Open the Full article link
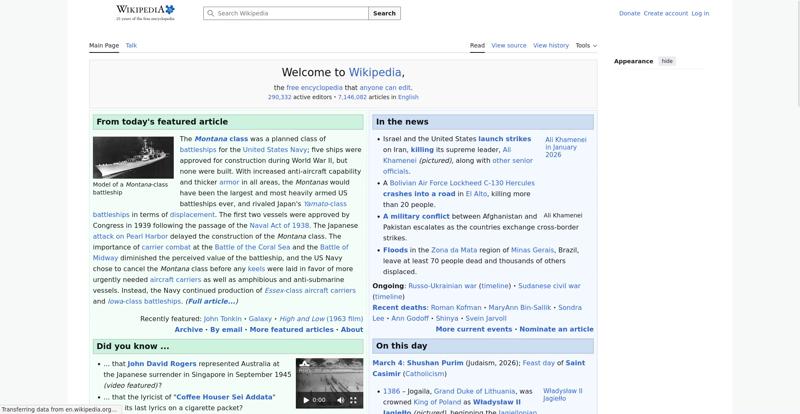Viewport: 800px width, 414px height. [x=211, y=301]
